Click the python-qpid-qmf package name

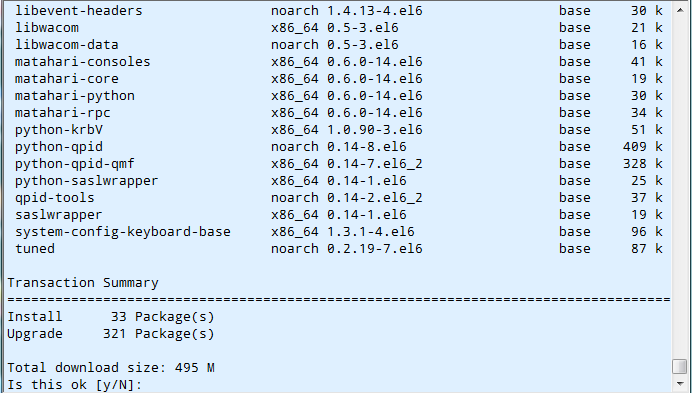click(75, 163)
